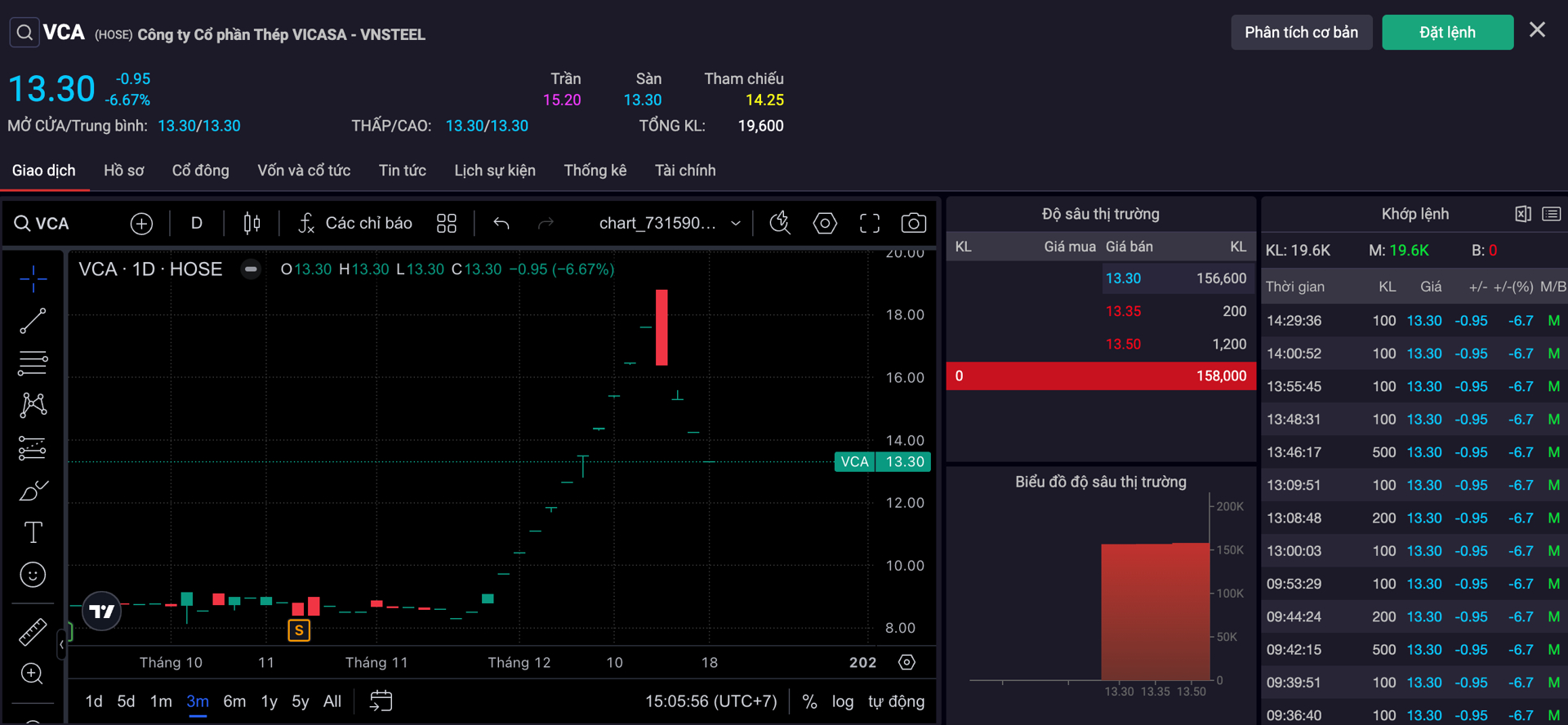Toggle tự động auto scale
The height and width of the screenshot is (725, 1568).
[896, 701]
